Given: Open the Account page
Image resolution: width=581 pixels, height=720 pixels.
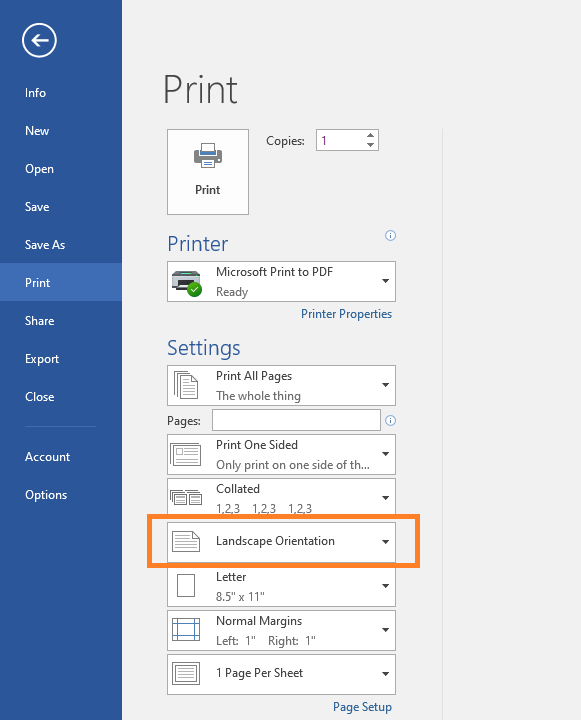Looking at the screenshot, I should coord(47,457).
